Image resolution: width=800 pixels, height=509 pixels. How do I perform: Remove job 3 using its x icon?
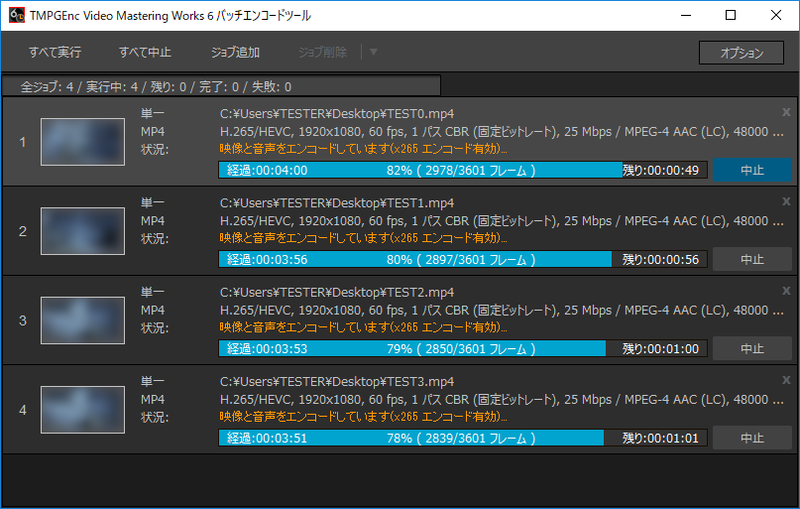pyautogui.click(x=786, y=291)
